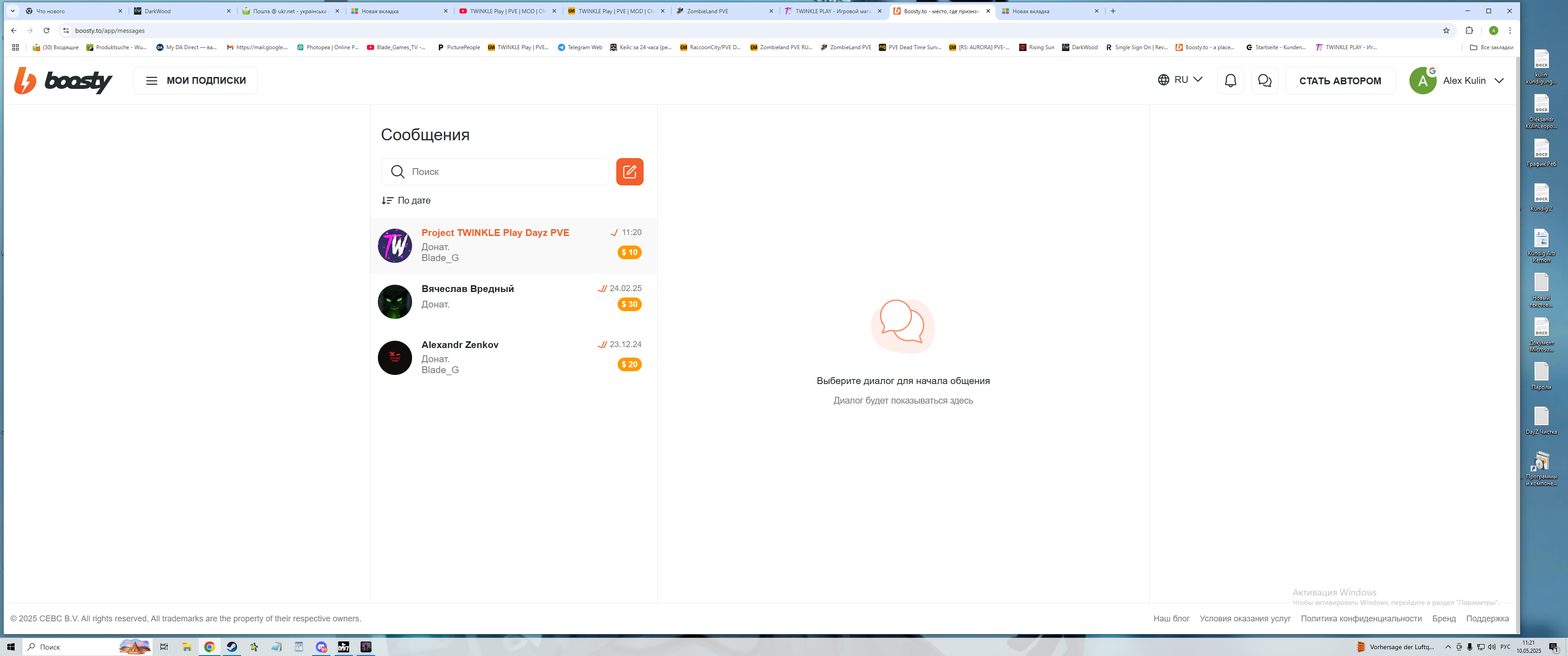Bookmark page with the star icon
The height and width of the screenshot is (656, 1568).
pos(1446,31)
